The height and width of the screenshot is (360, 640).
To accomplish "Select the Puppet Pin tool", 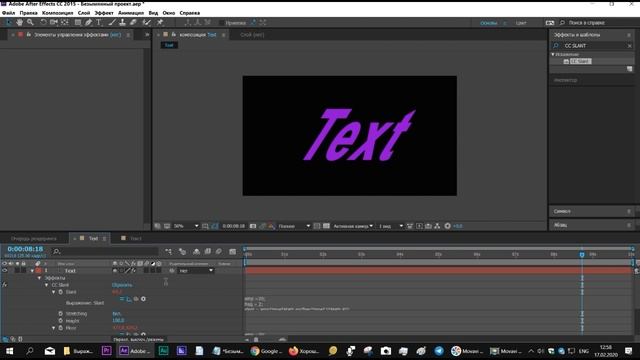I will [x=160, y=22].
